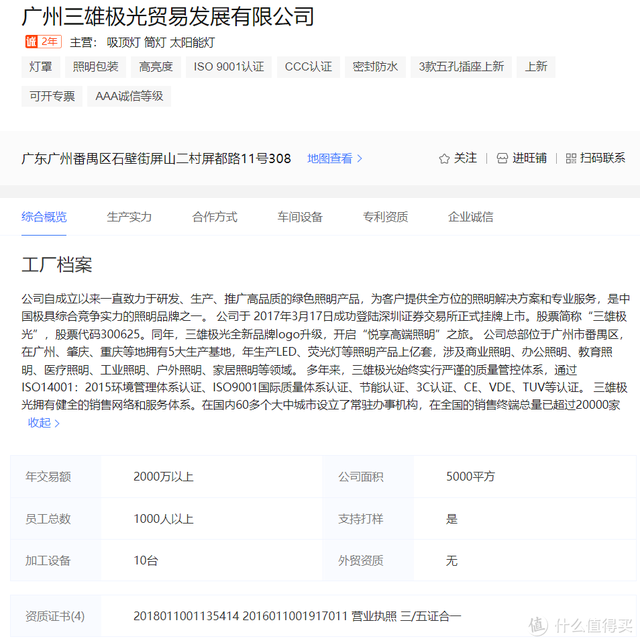Viewport: 640px width, 643px height.
Task: Click the 员工总数 label cell
Action: coord(55,519)
